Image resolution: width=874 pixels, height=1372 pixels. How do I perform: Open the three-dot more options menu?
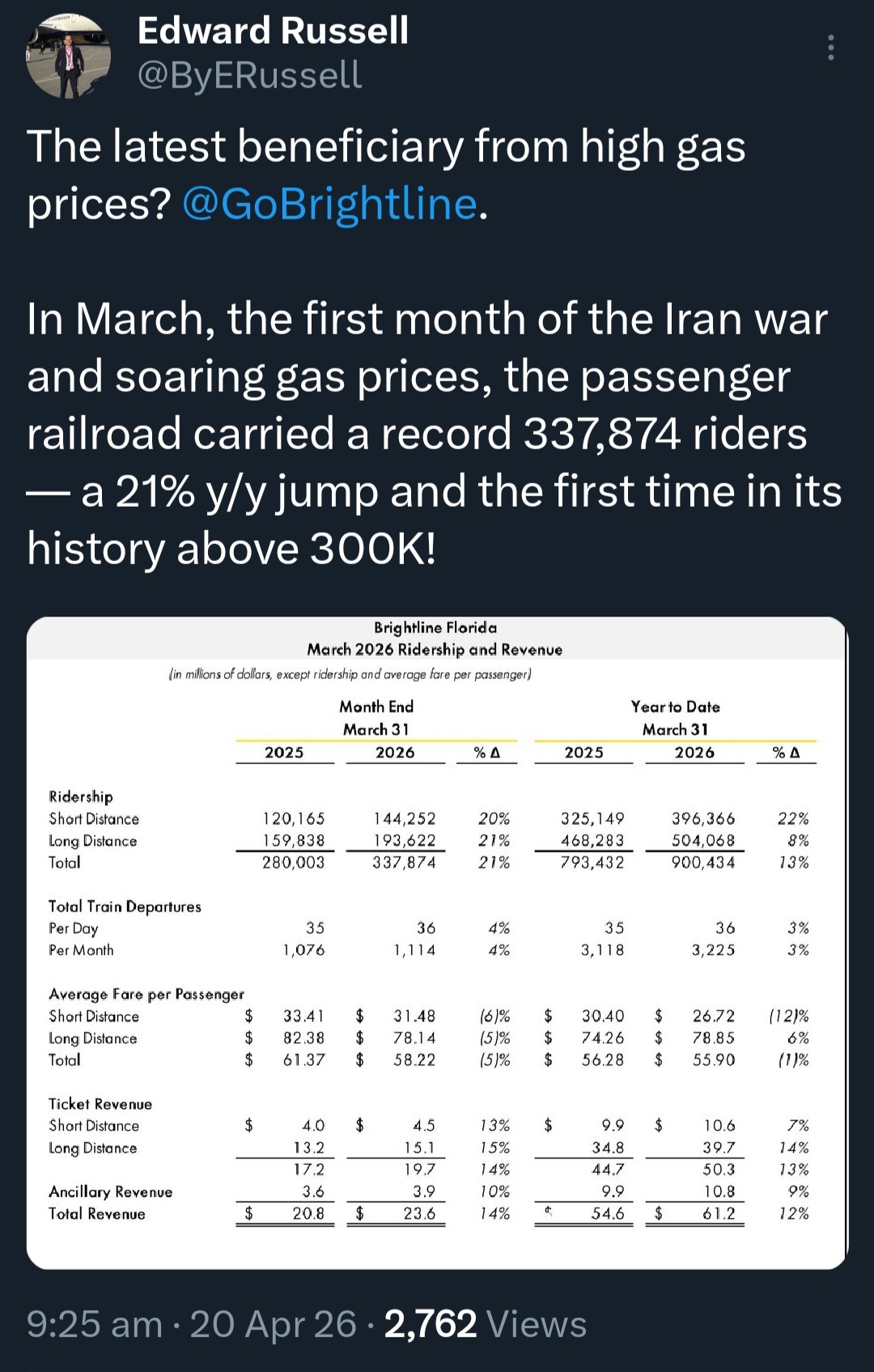coord(830,49)
